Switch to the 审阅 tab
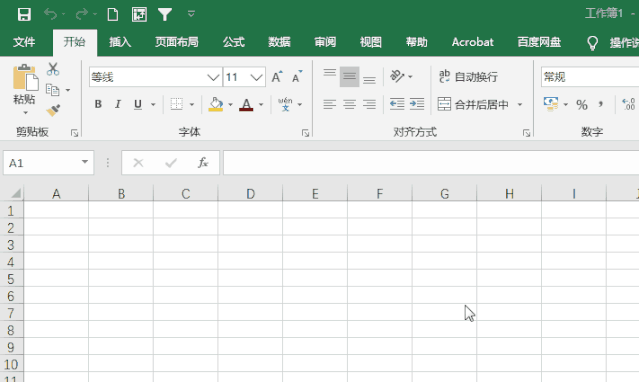 pos(325,42)
